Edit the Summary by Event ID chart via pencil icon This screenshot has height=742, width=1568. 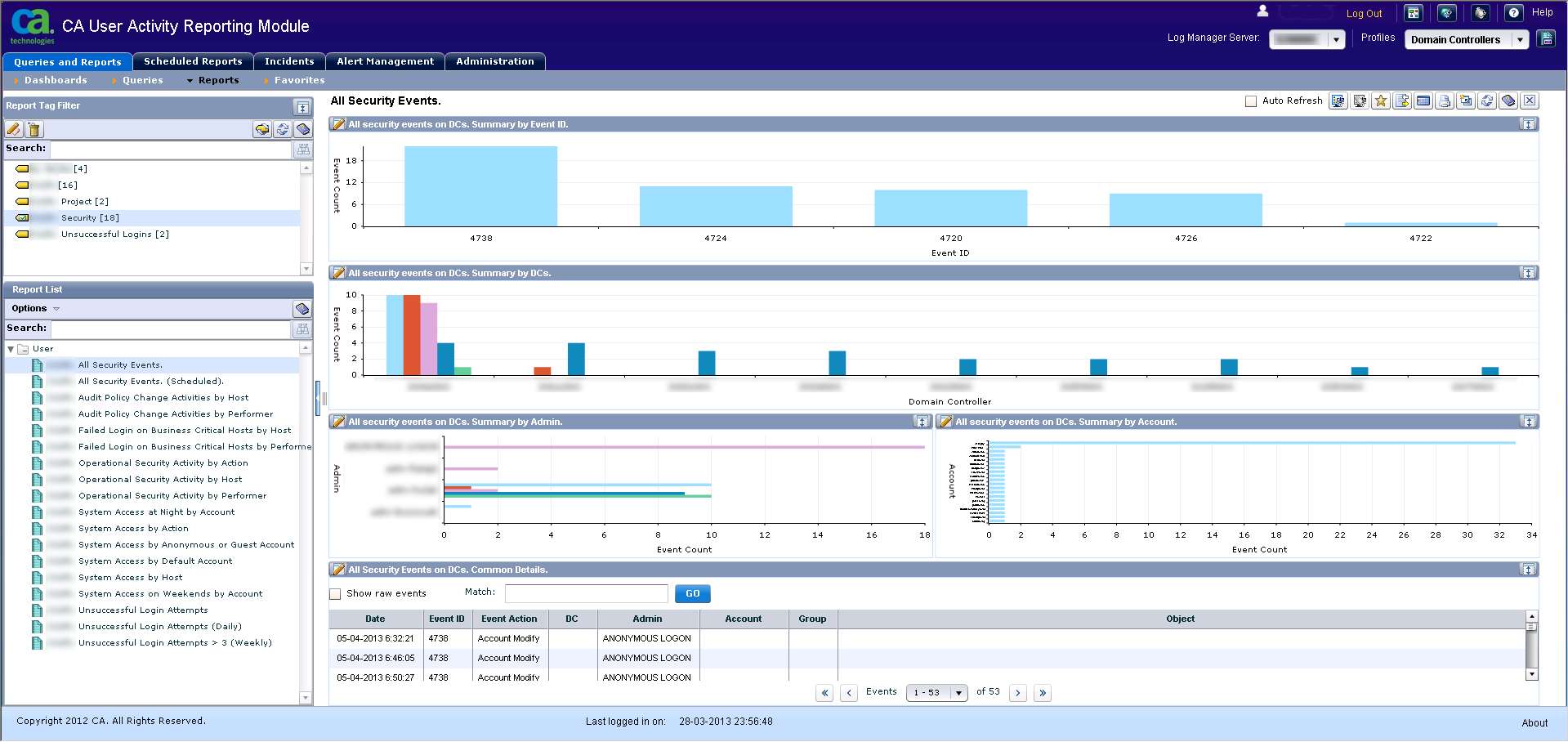337,124
